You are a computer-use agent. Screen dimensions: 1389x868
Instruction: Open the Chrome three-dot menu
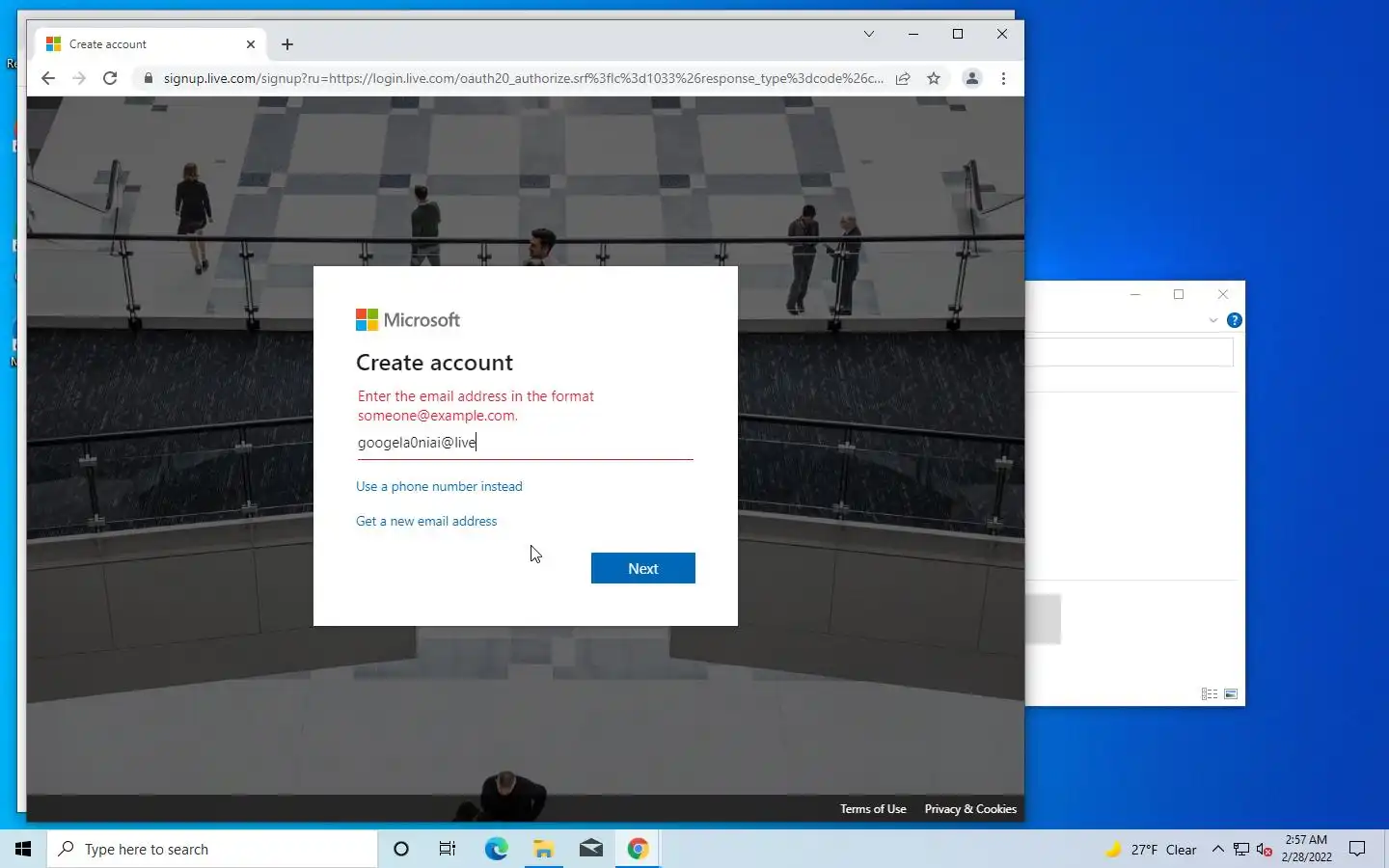coord(1004,78)
